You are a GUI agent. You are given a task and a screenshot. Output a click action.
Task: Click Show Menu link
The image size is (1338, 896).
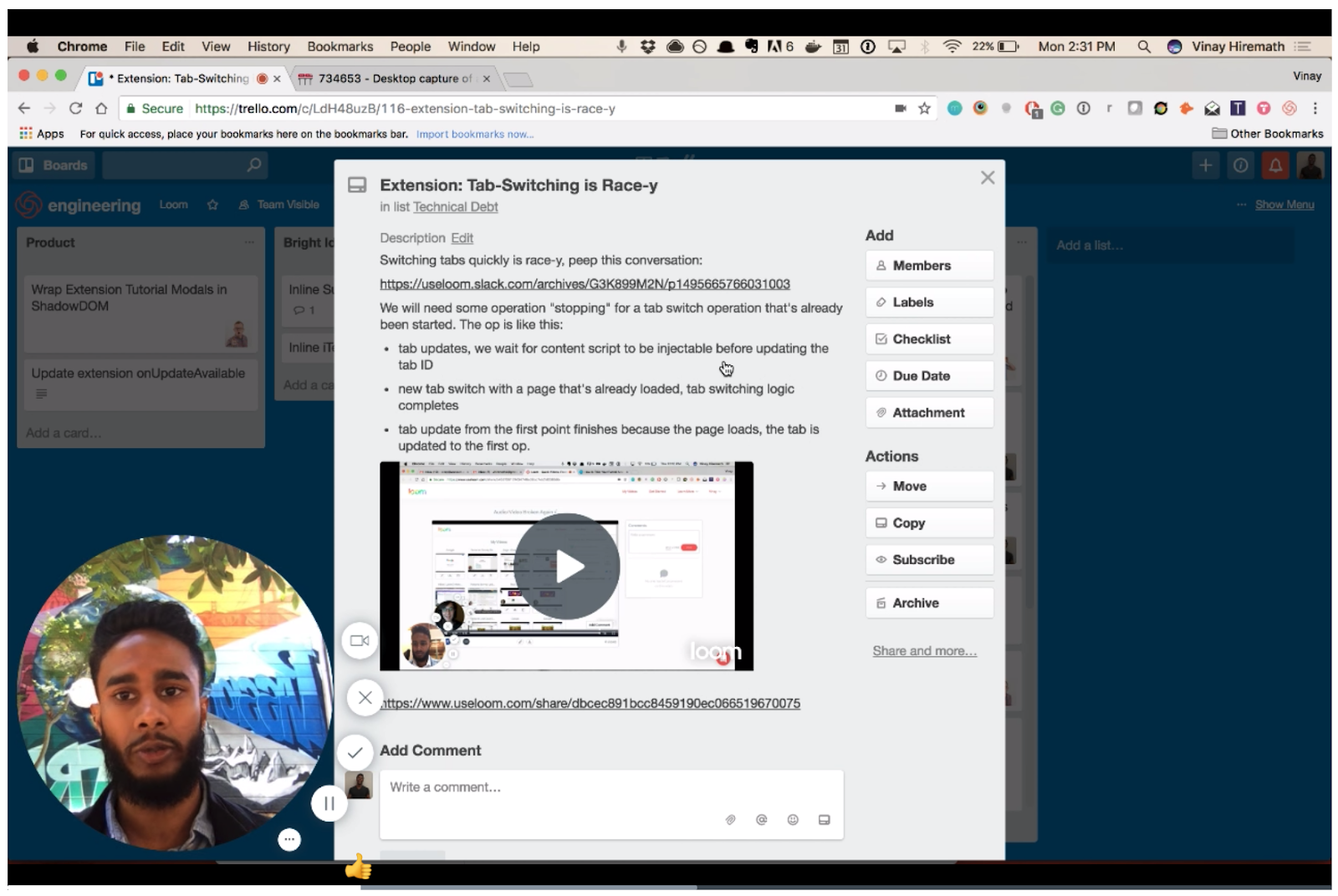[1284, 205]
